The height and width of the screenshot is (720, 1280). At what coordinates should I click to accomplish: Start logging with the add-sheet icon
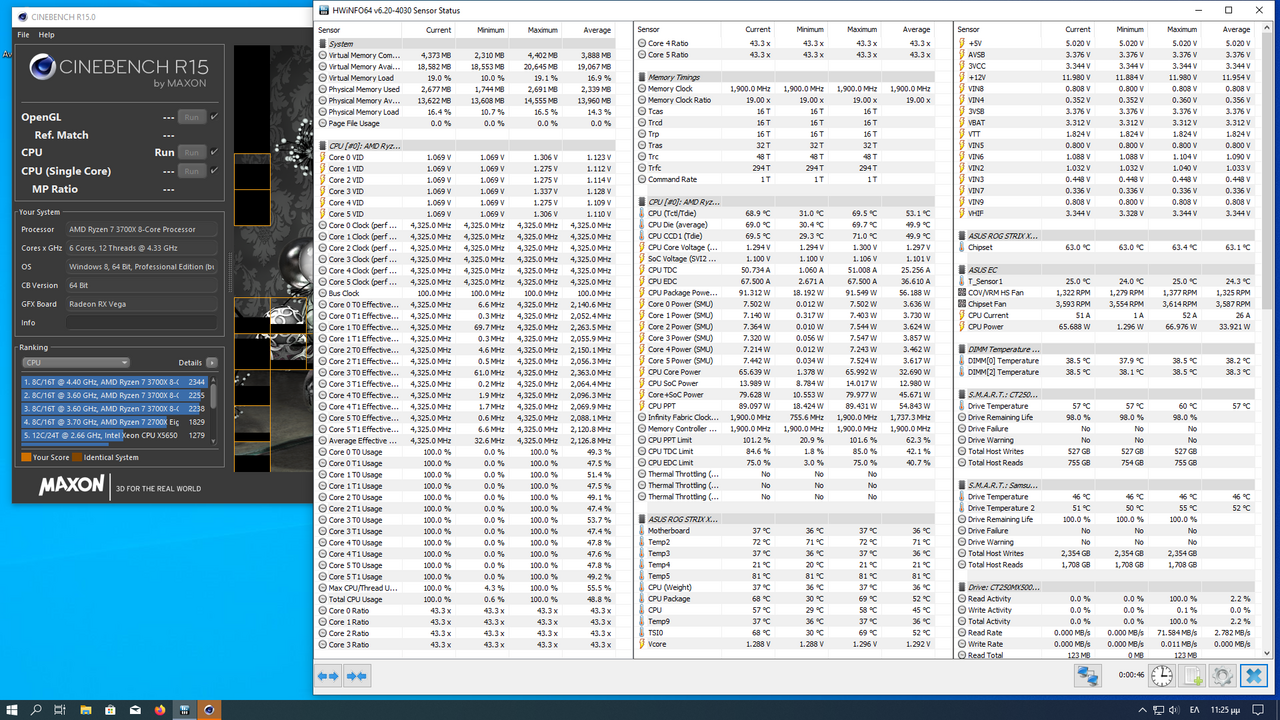[1192, 676]
